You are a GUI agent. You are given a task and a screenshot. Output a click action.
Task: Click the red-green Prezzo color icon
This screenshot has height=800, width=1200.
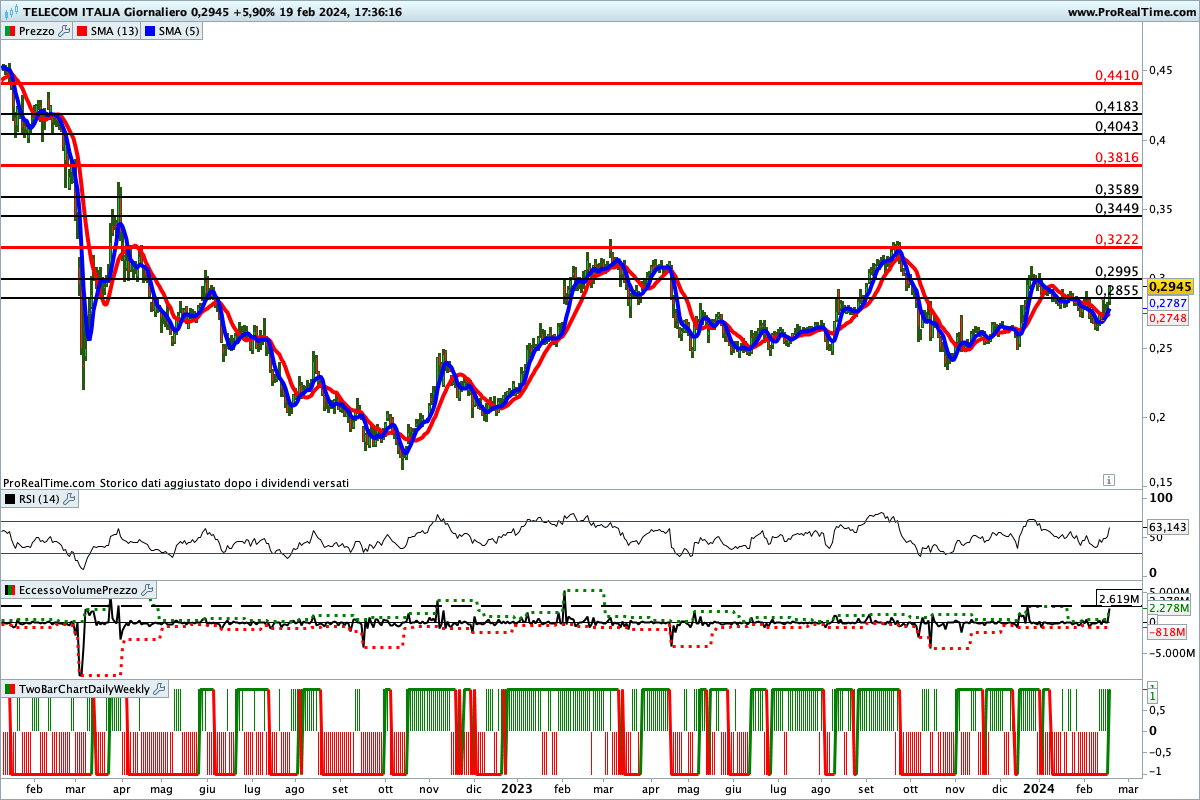pyautogui.click(x=9, y=31)
